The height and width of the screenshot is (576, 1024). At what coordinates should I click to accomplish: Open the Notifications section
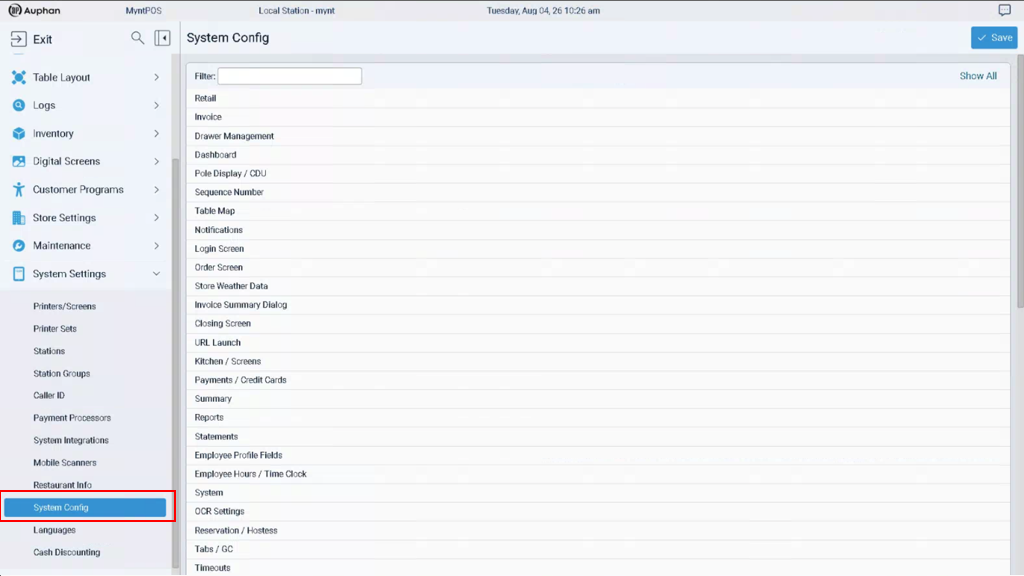coord(598,230)
